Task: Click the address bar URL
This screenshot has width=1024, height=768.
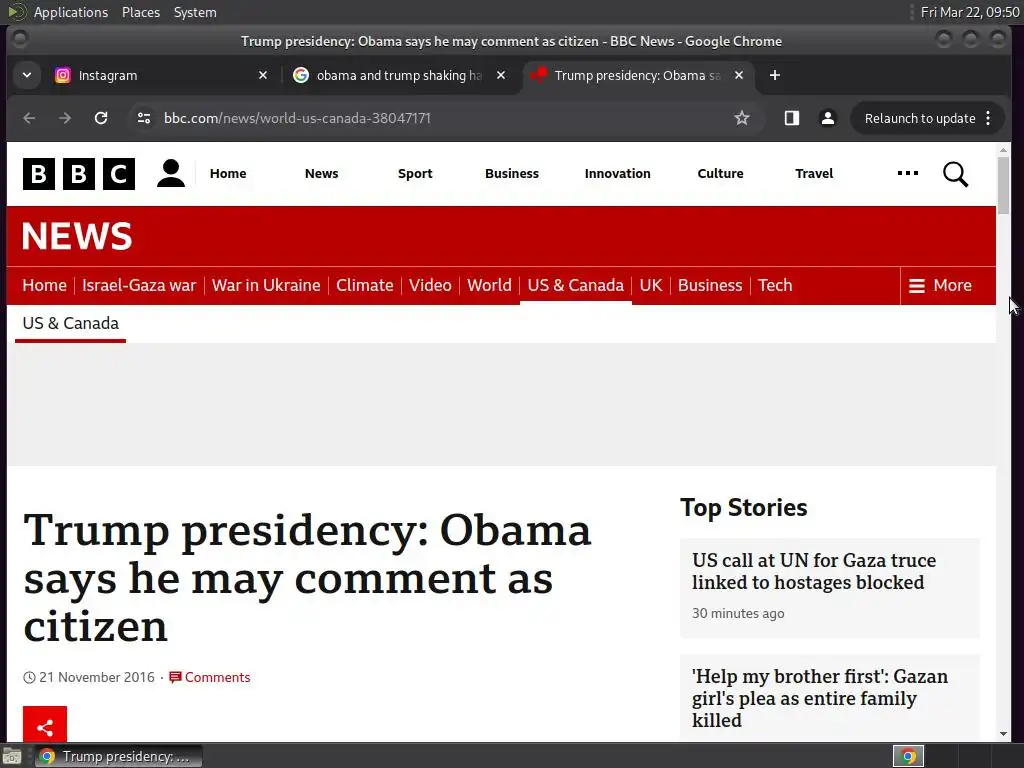Action: pos(297,118)
